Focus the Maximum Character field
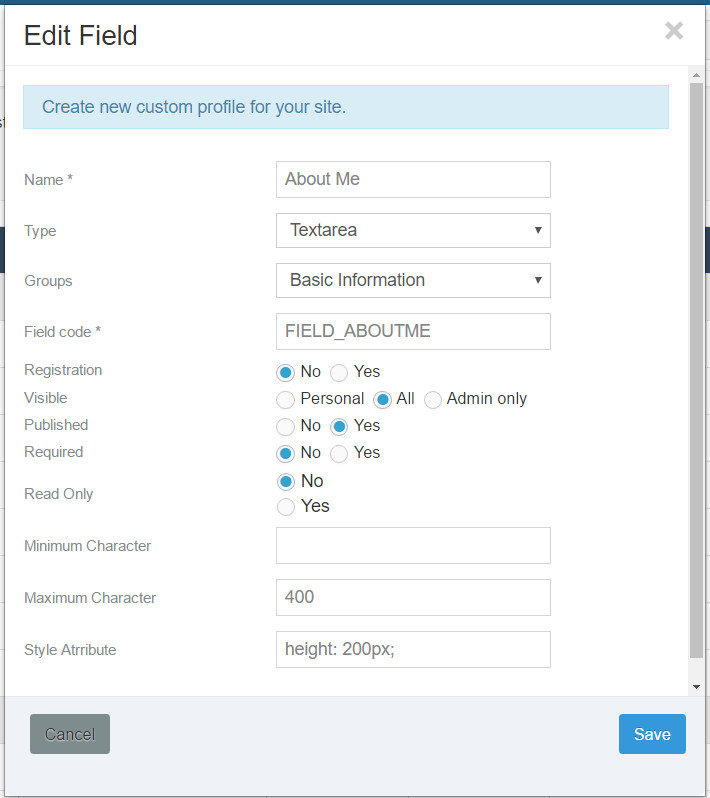The height and width of the screenshot is (798, 710). [x=413, y=597]
